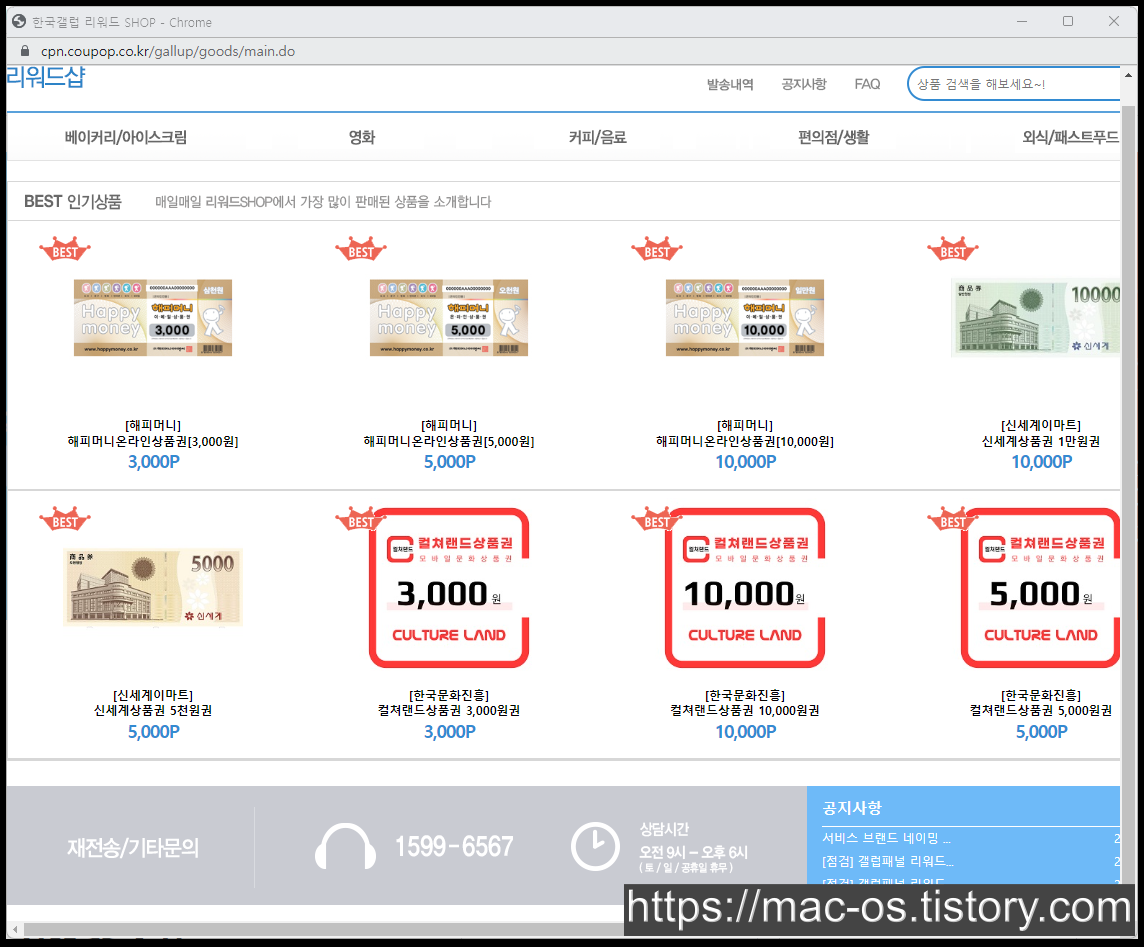Click horizontal scrollbar left arrow
1144x947 pixels.
(15, 929)
